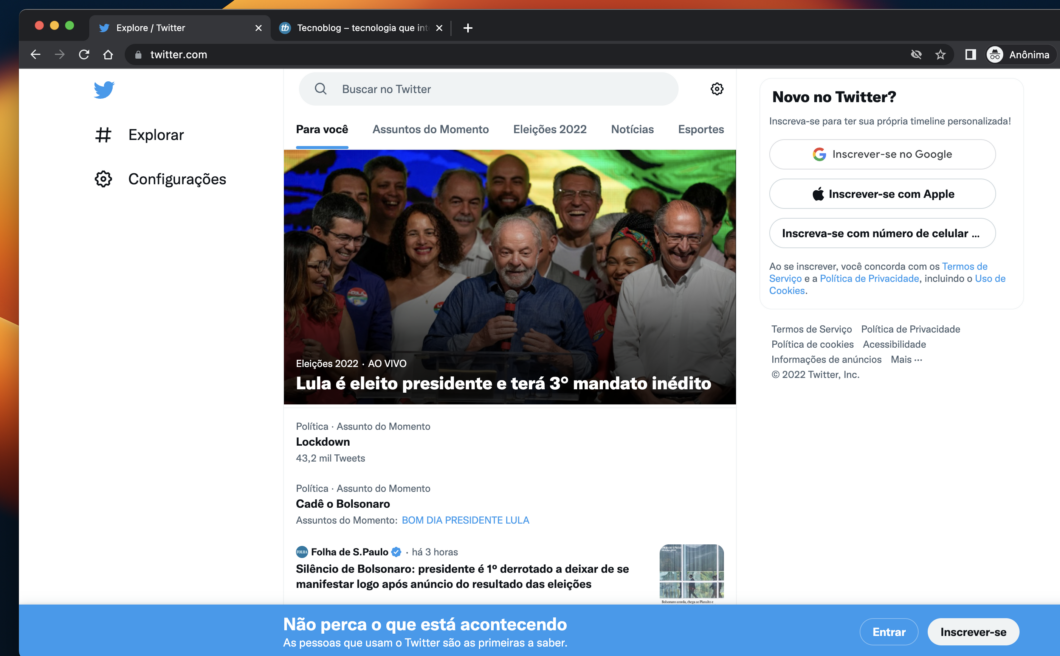The height and width of the screenshot is (656, 1060).
Task: Switch to the Esportes tab
Action: click(x=701, y=129)
